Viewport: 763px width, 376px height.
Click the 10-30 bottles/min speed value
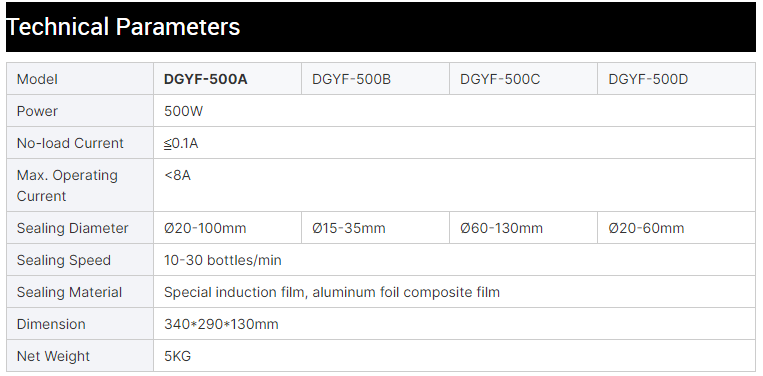coord(223,260)
